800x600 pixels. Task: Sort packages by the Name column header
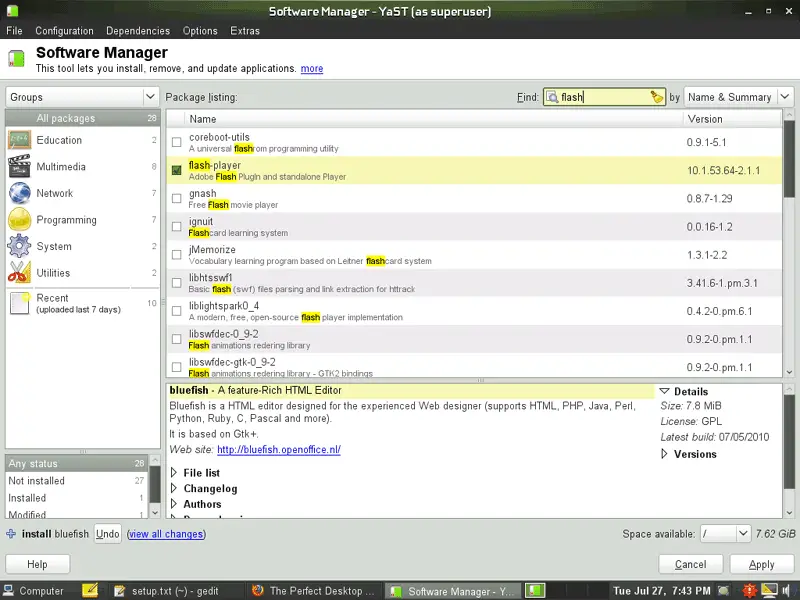pos(434,119)
